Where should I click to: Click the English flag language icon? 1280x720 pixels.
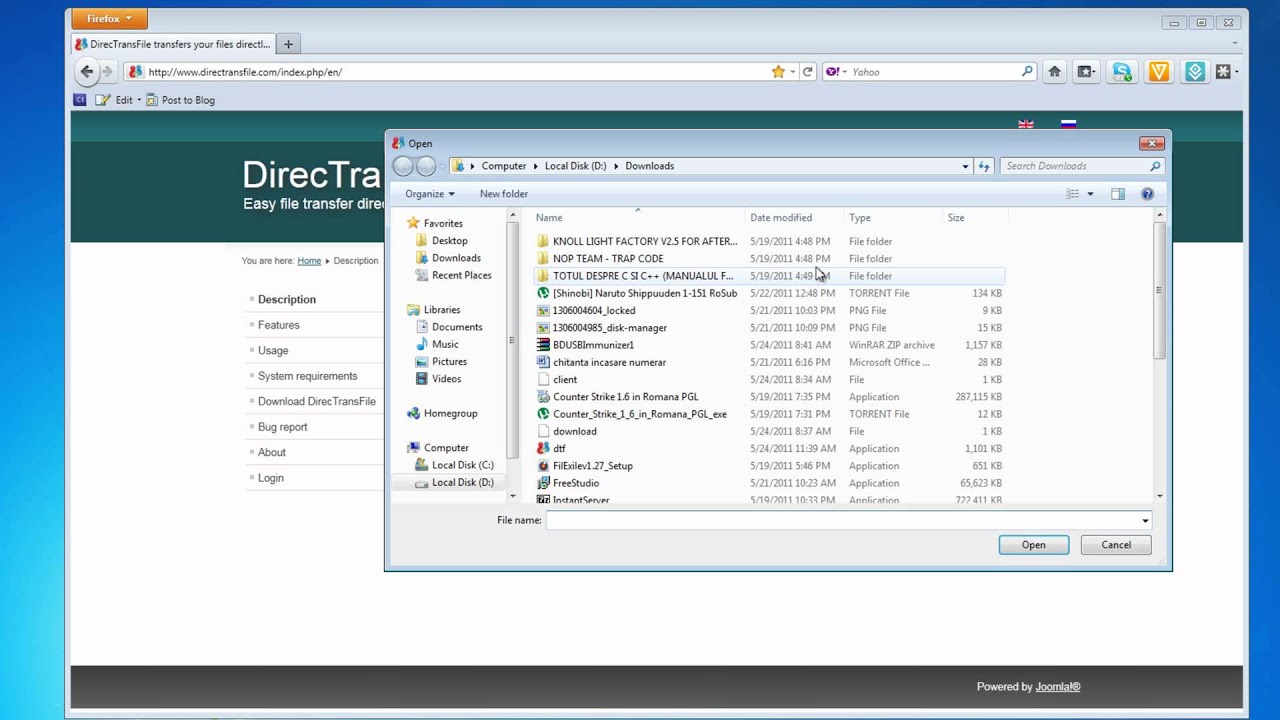[1026, 125]
